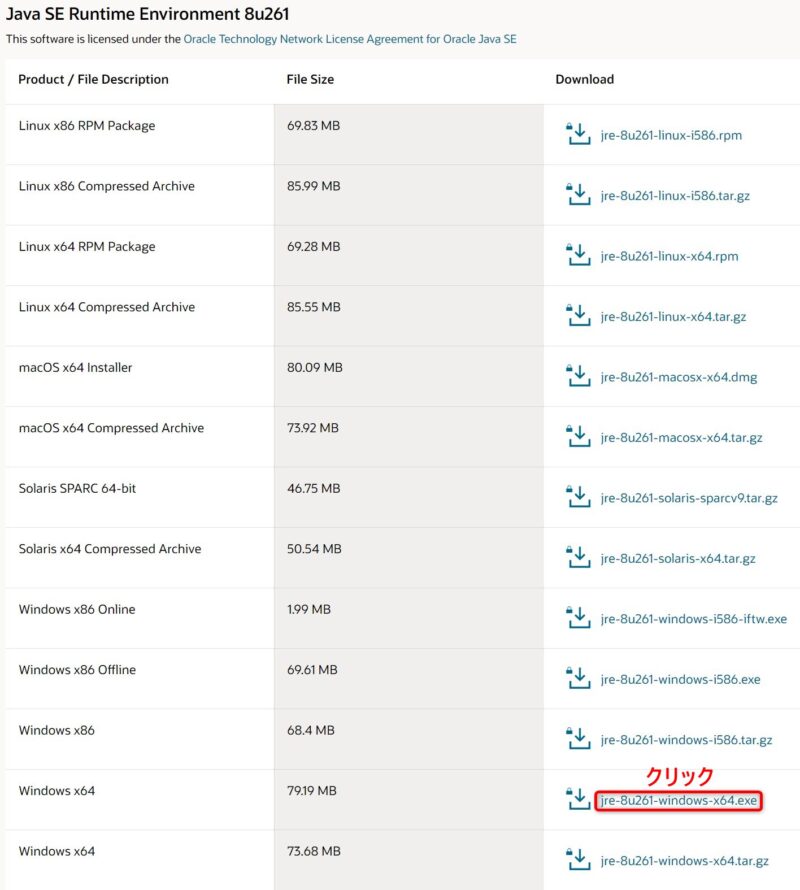The image size is (800, 890).
Task: Click download icon for jre-8u261-solaris-x64.tar.gz
Action: click(578, 558)
